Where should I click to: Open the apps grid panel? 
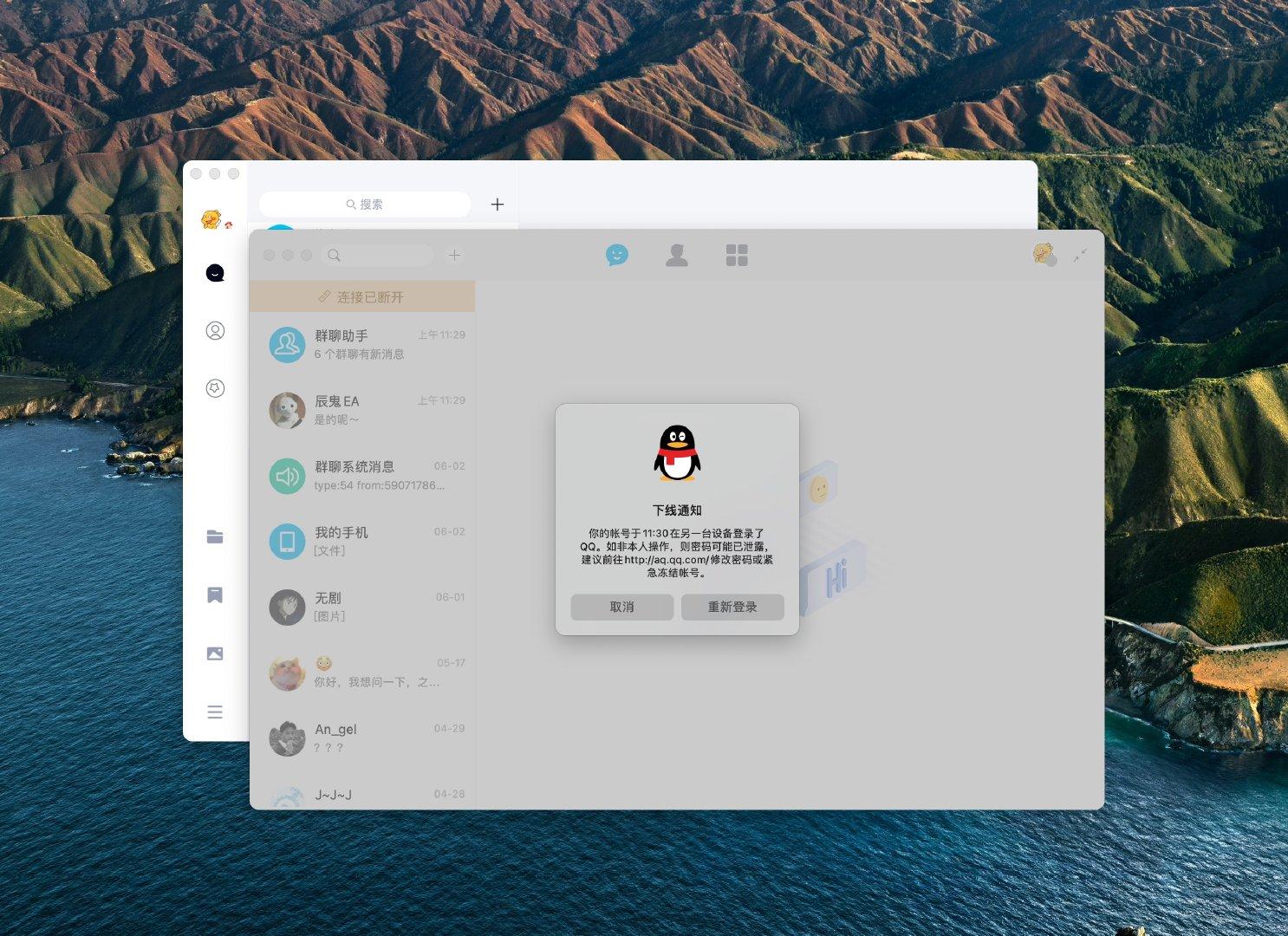(737, 254)
